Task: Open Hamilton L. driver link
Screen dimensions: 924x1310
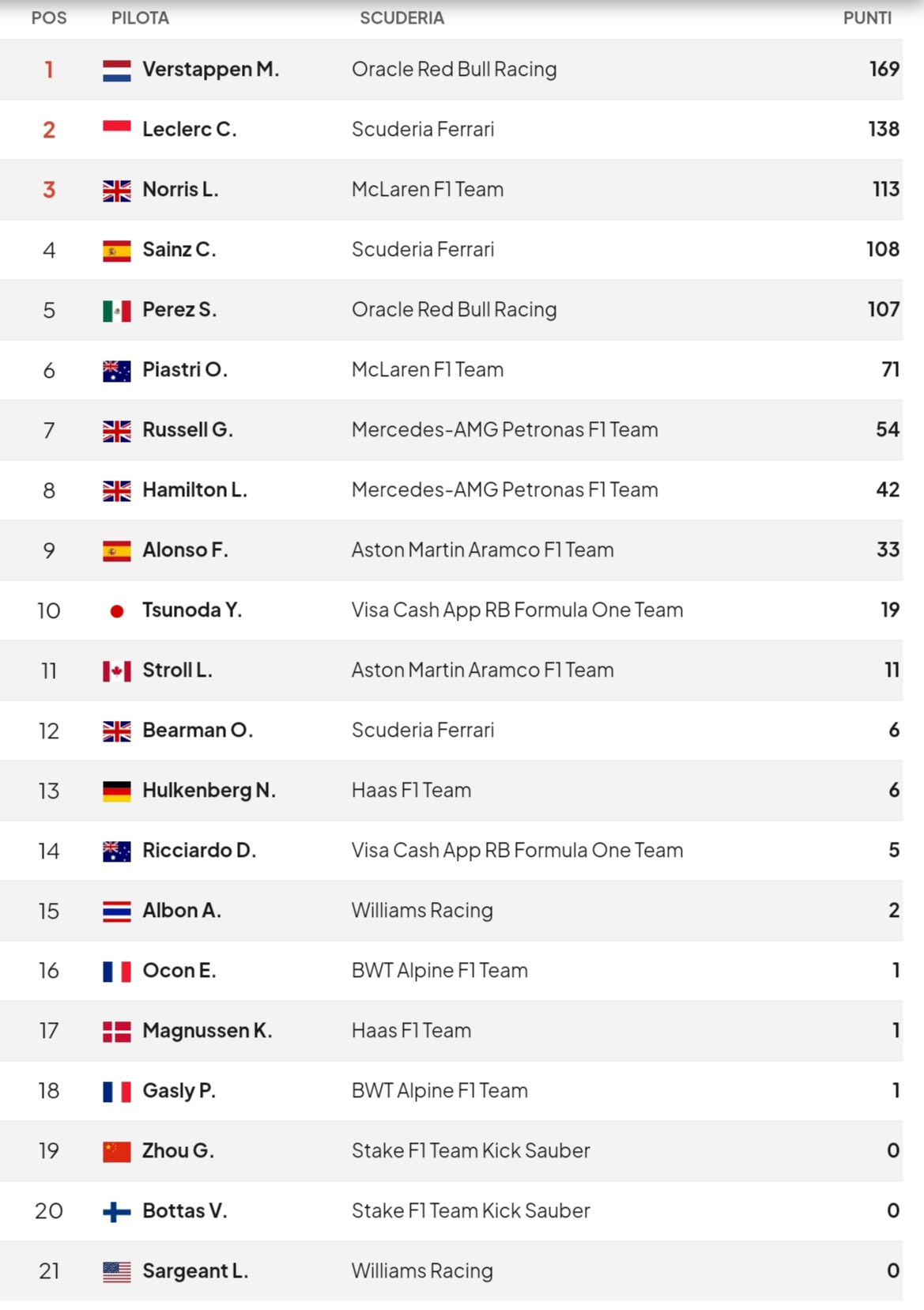Action: click(x=194, y=490)
